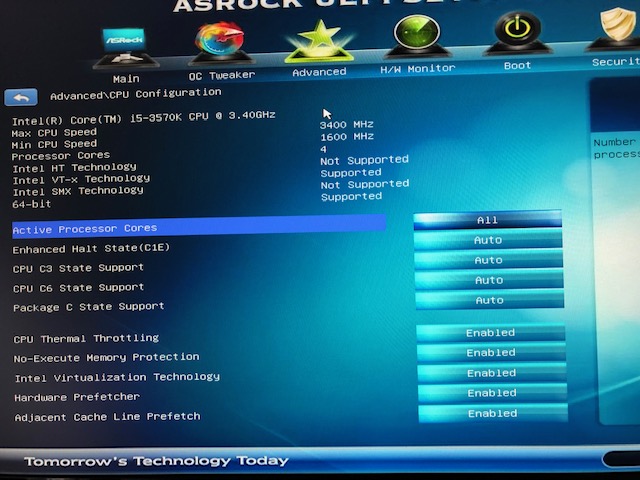
Task: Click the Boot power icon
Action: 518,33
